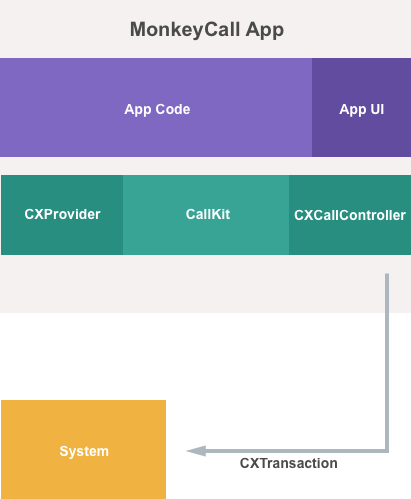The height and width of the screenshot is (499, 411).
Task: Click the CXTransaction arrow label
Action: point(289,463)
